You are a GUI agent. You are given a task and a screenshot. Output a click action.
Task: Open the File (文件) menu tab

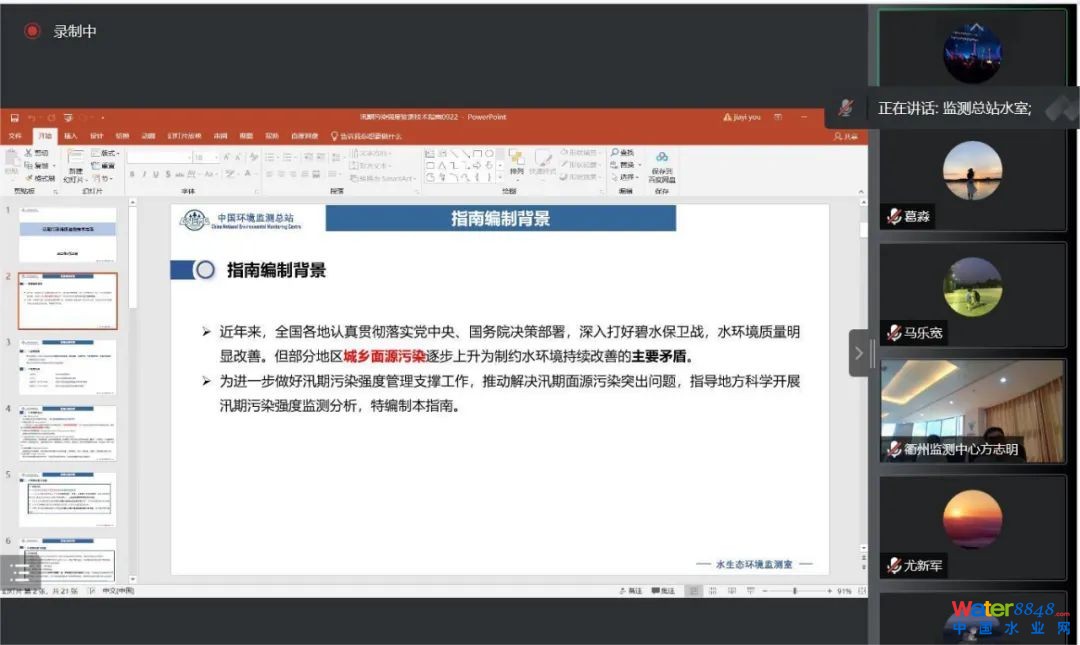(x=15, y=136)
